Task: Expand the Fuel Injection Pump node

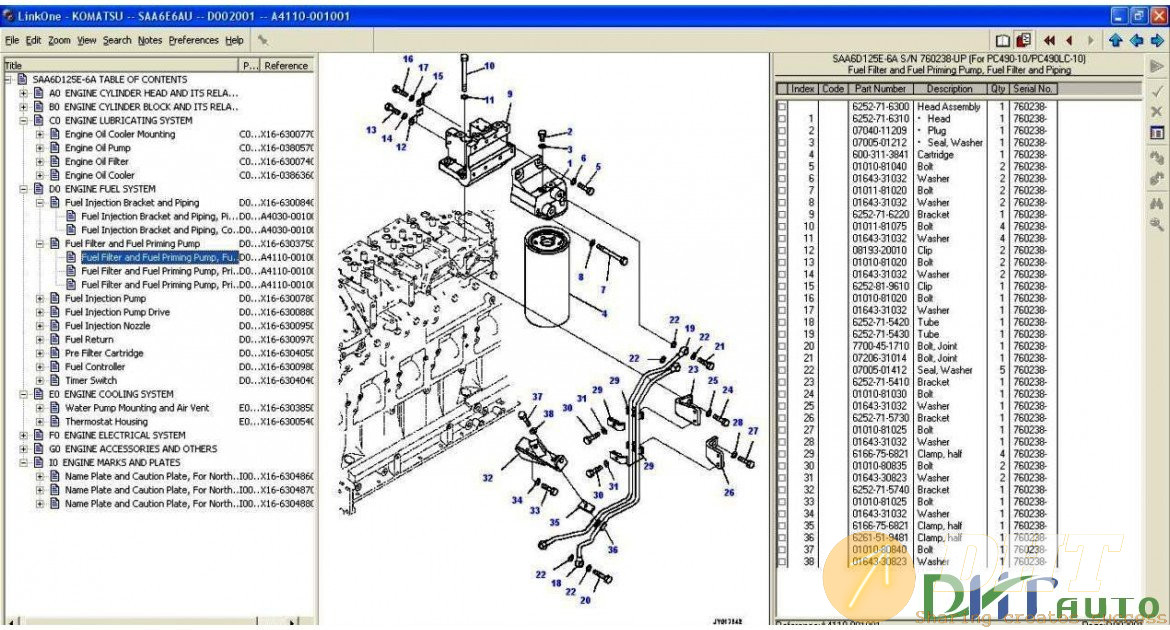Action: click(40, 299)
